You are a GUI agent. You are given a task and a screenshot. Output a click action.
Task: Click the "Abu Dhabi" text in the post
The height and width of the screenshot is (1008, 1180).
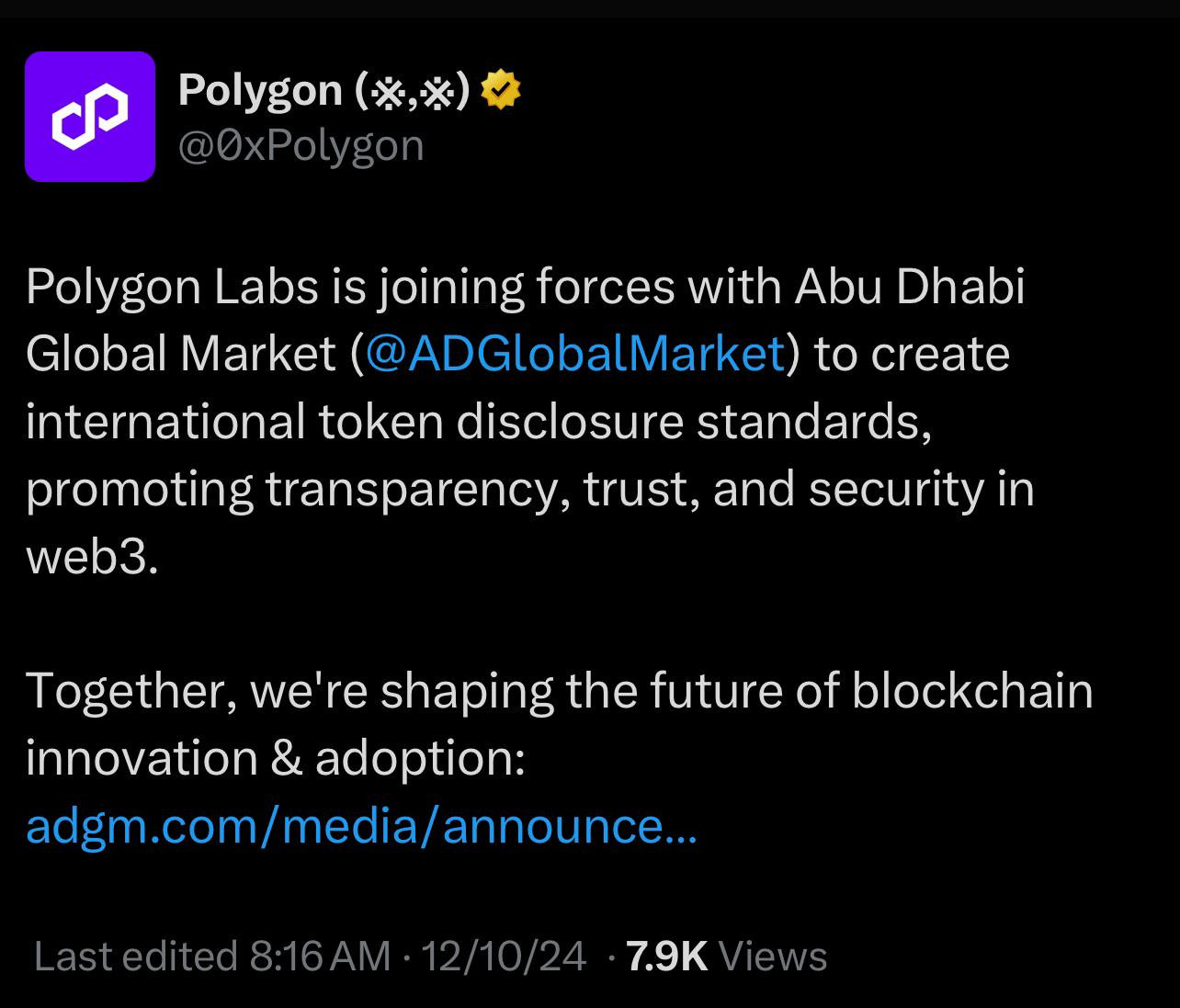[909, 287]
